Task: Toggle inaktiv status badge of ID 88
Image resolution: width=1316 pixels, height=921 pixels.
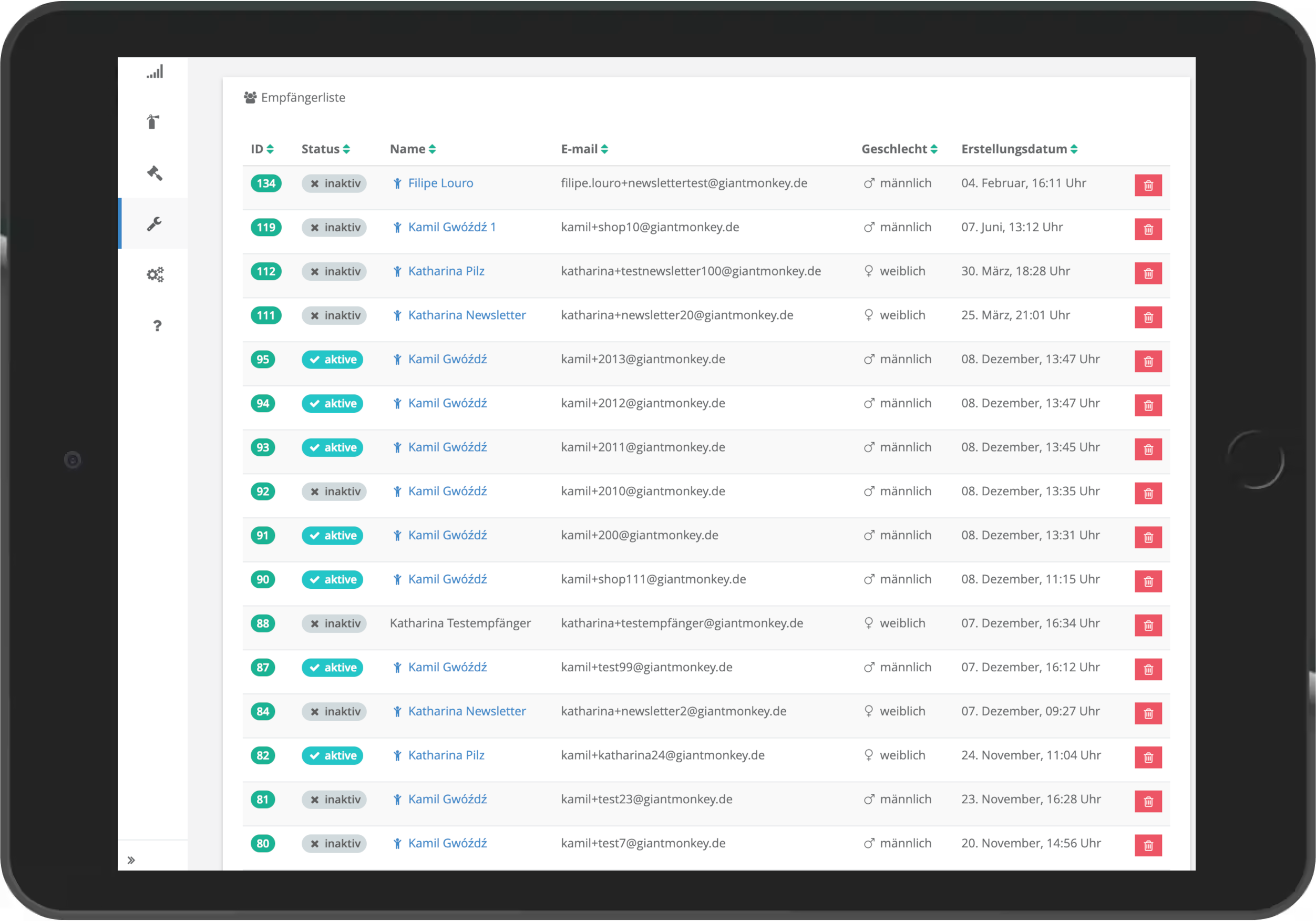Action: point(334,624)
